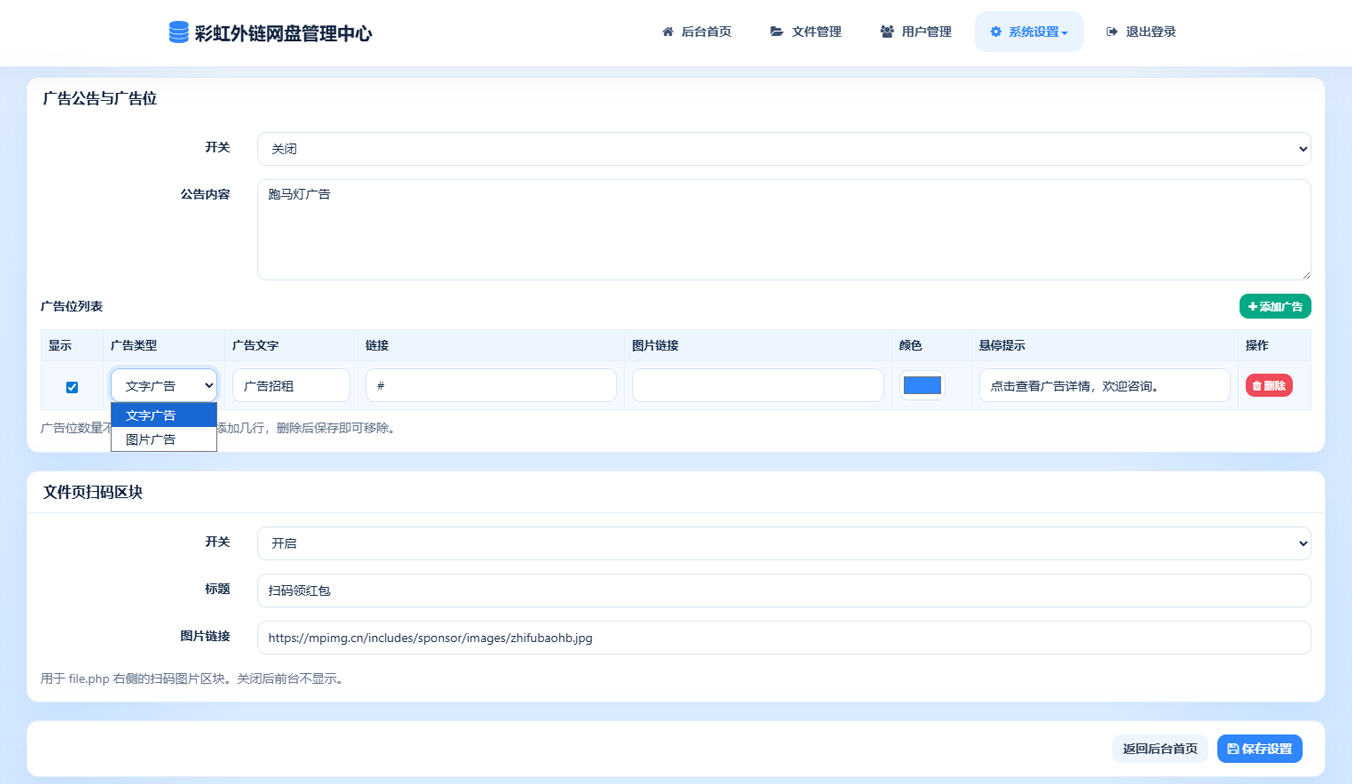Click the 公告内容 textarea containing 跑马灯广告
1352x784 pixels.
point(784,230)
